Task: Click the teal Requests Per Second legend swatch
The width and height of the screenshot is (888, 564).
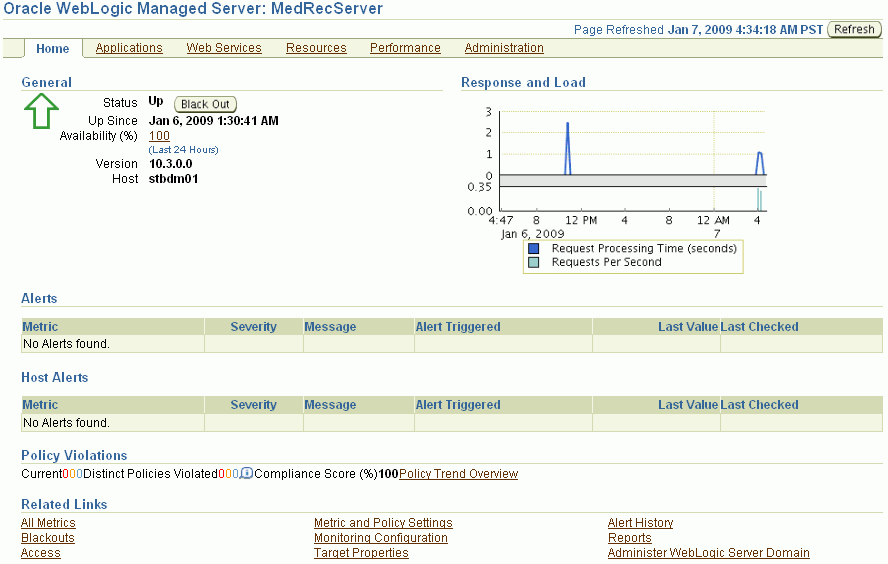Action: pyautogui.click(x=533, y=262)
